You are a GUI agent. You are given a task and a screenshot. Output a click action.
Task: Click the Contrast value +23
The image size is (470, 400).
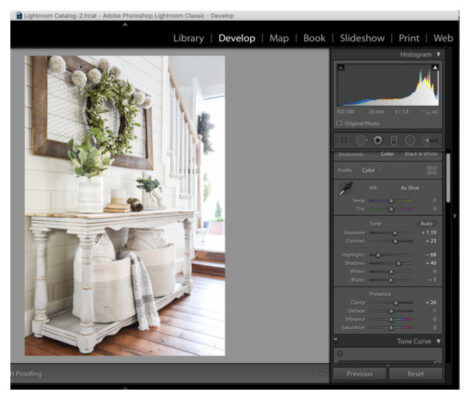[x=431, y=241]
